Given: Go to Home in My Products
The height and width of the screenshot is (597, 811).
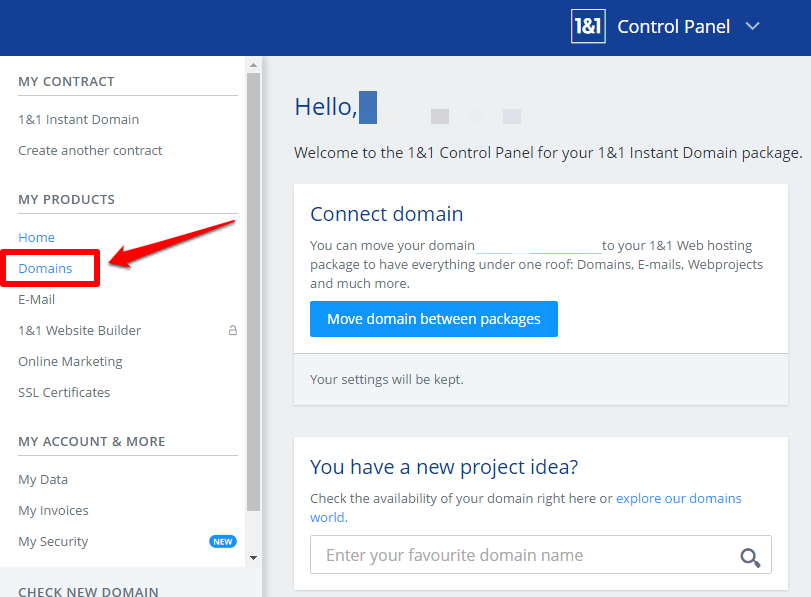Looking at the screenshot, I should [x=36, y=237].
